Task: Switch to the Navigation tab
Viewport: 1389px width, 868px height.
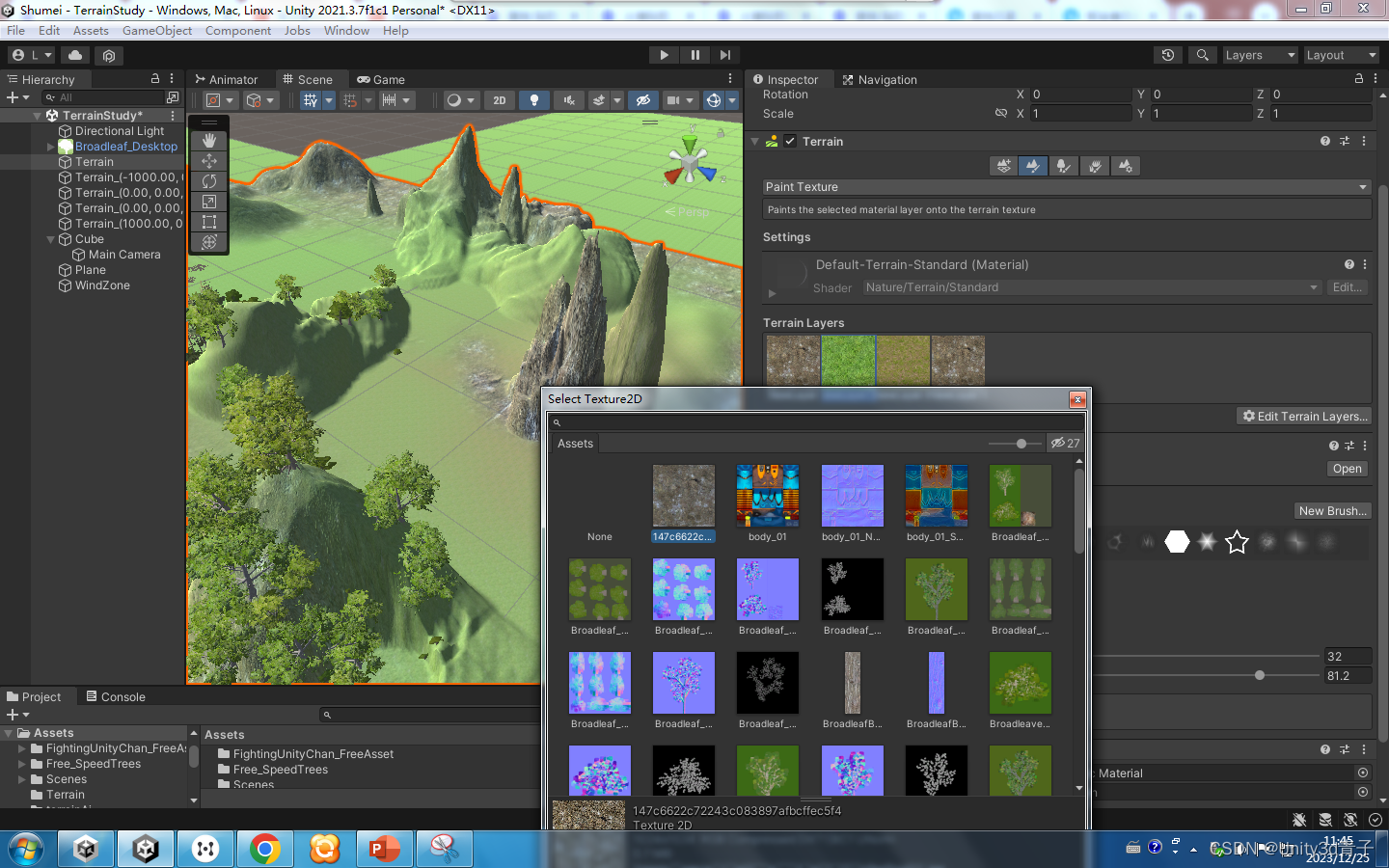Action: [x=880, y=79]
